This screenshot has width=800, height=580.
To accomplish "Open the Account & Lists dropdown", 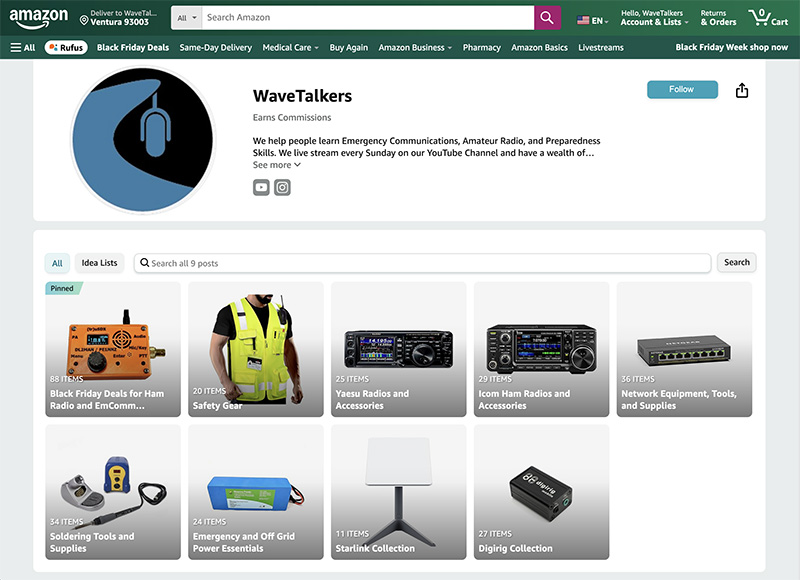I will (x=654, y=18).
